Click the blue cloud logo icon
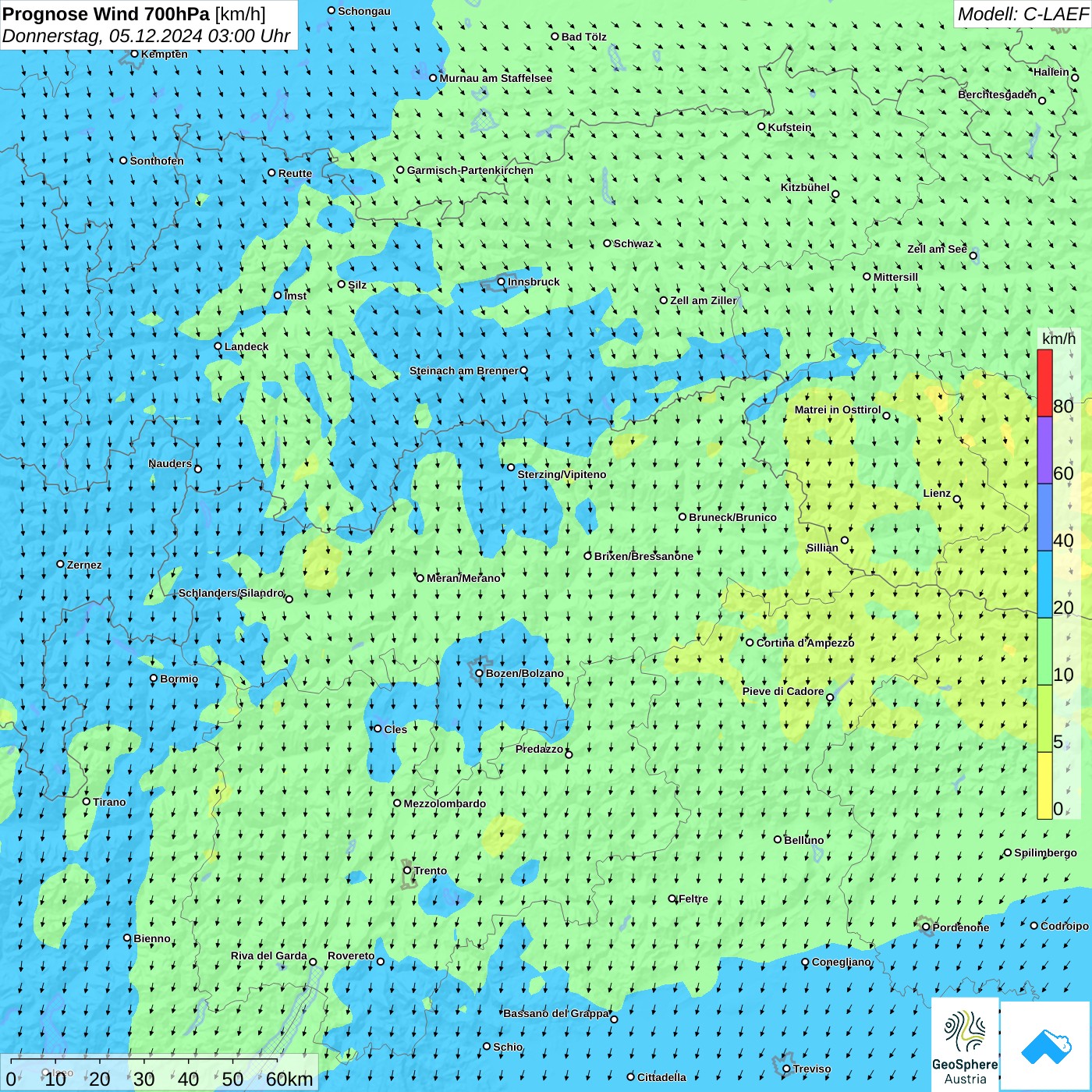The image size is (1092, 1092). coord(1046,1046)
